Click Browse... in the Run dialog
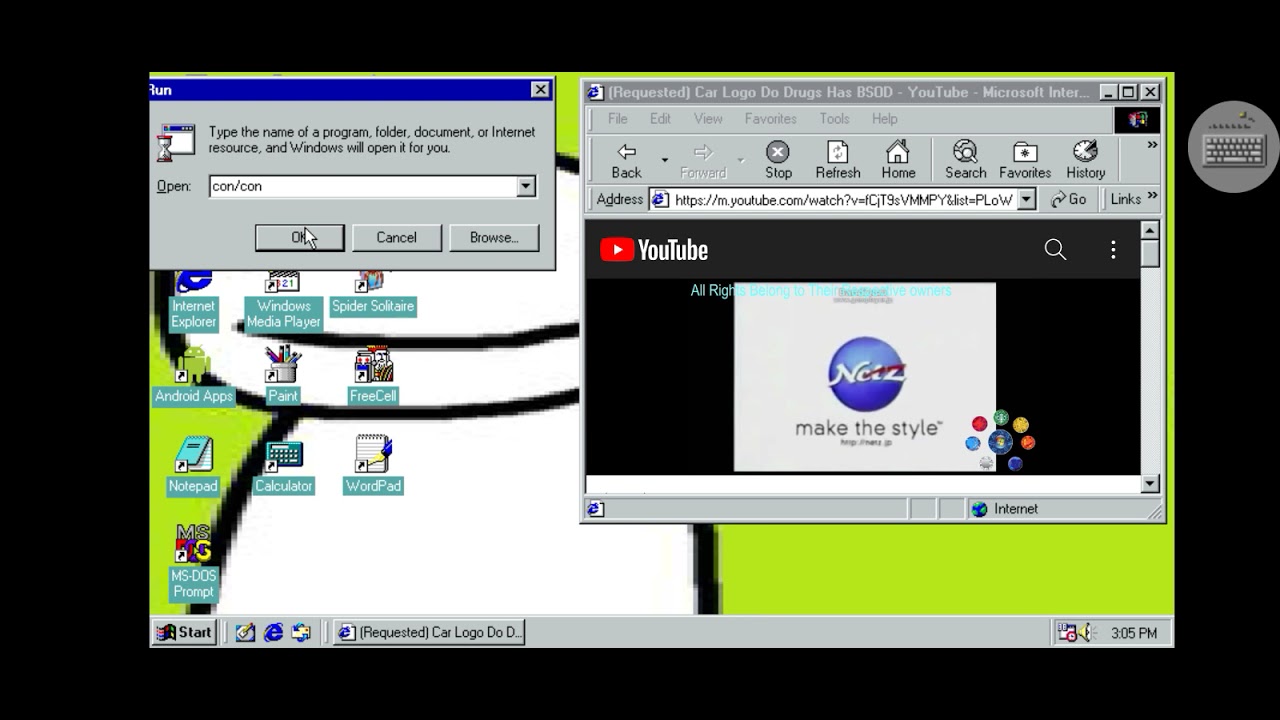The image size is (1280, 720). (494, 237)
